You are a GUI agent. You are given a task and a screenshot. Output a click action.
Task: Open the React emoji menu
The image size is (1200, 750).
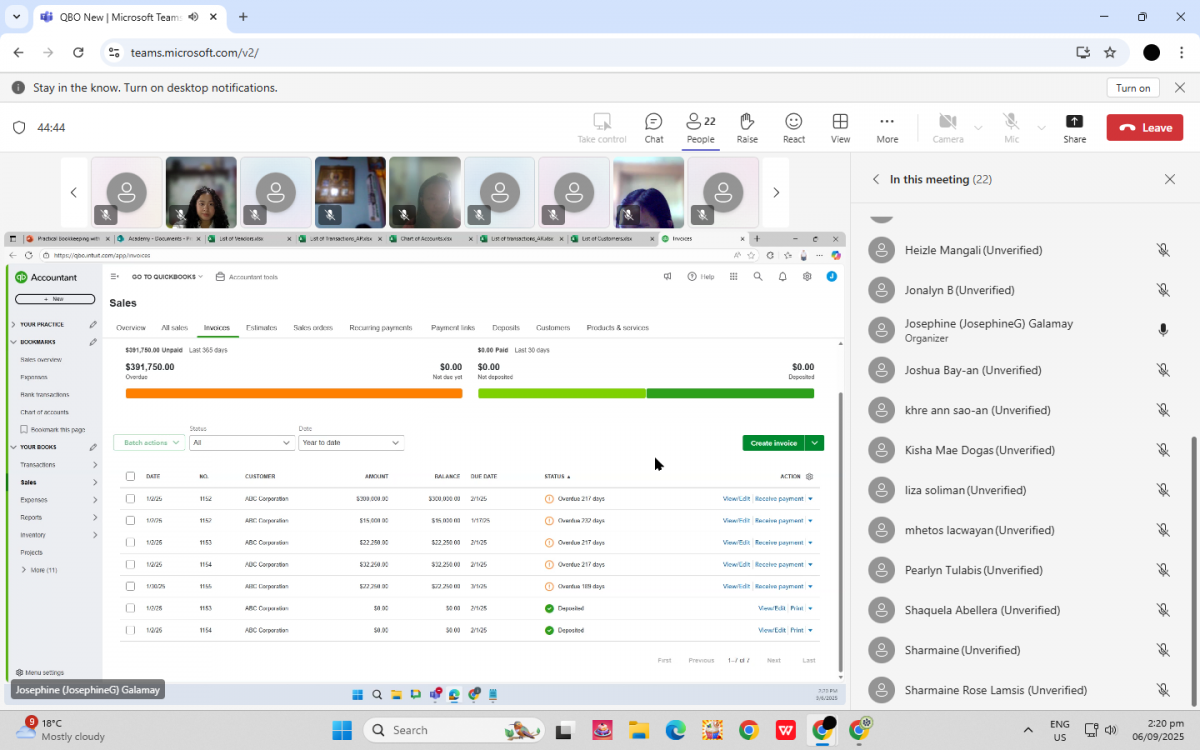coord(793,127)
